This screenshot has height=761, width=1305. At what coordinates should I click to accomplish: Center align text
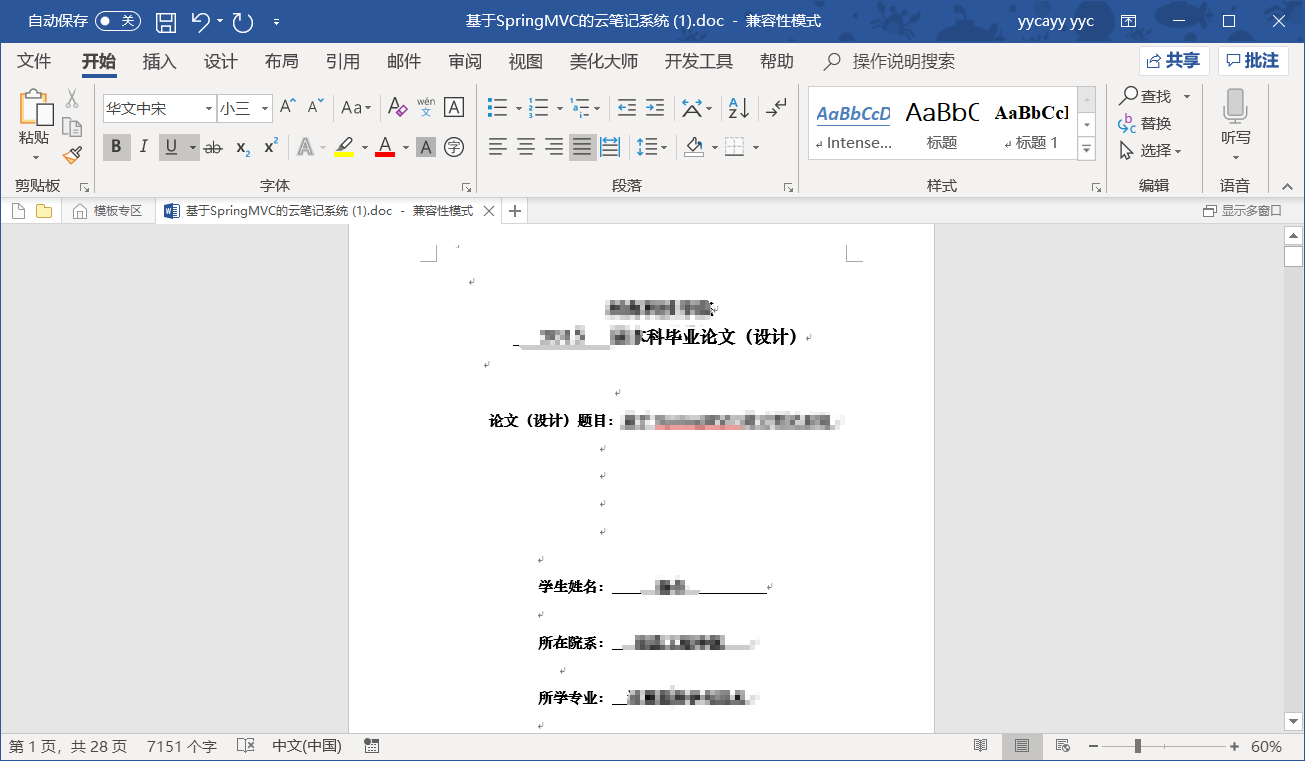[526, 148]
